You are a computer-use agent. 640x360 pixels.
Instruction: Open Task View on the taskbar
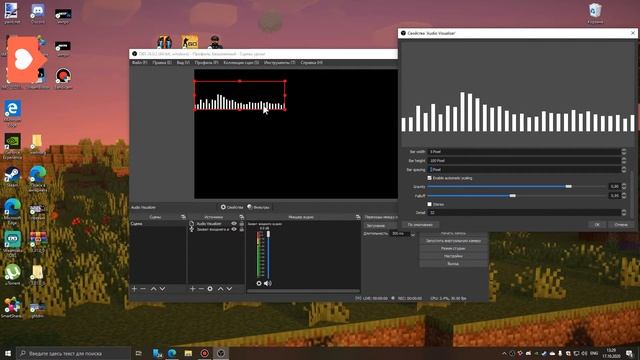(139, 353)
